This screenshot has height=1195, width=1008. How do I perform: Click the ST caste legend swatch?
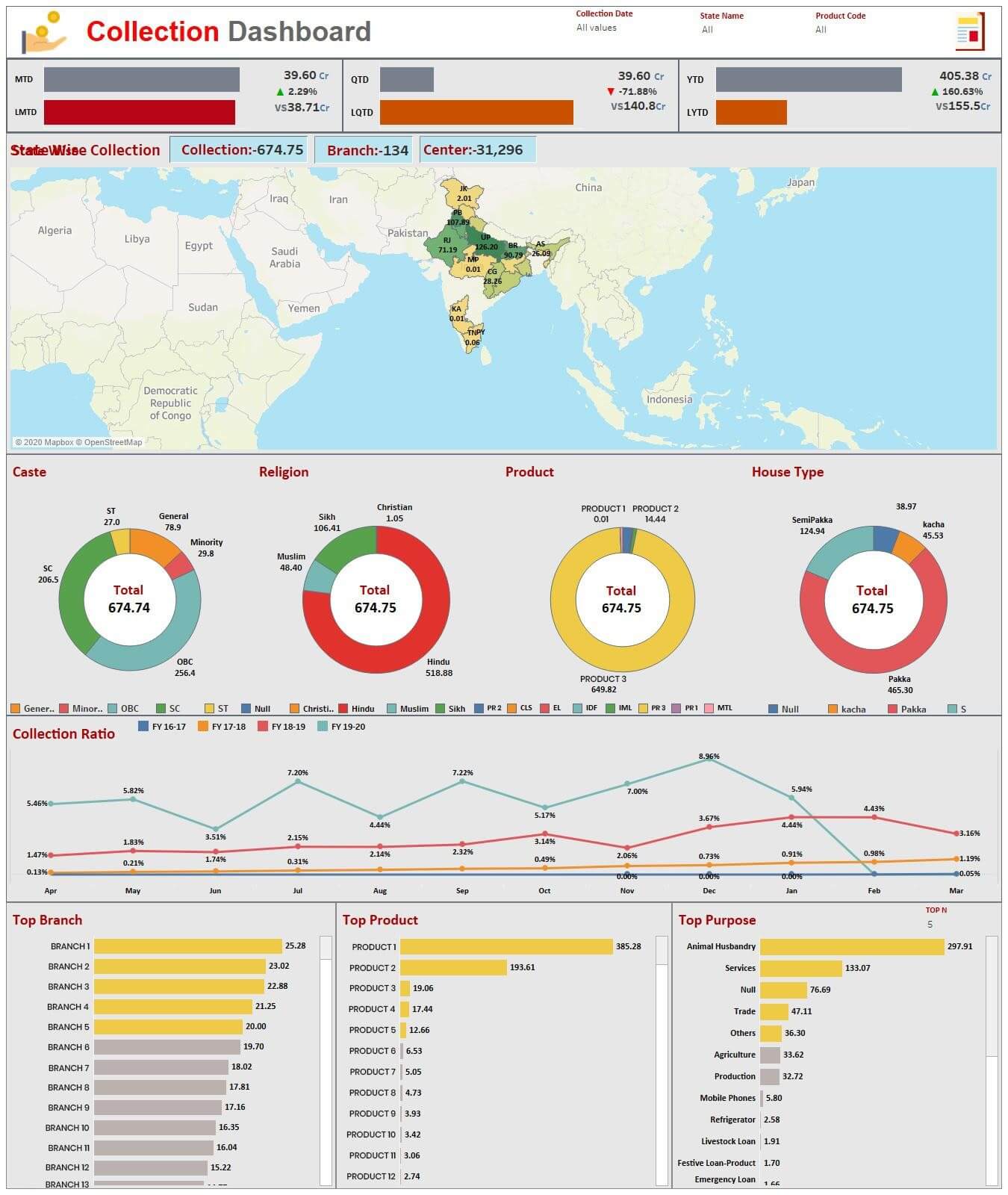[210, 709]
